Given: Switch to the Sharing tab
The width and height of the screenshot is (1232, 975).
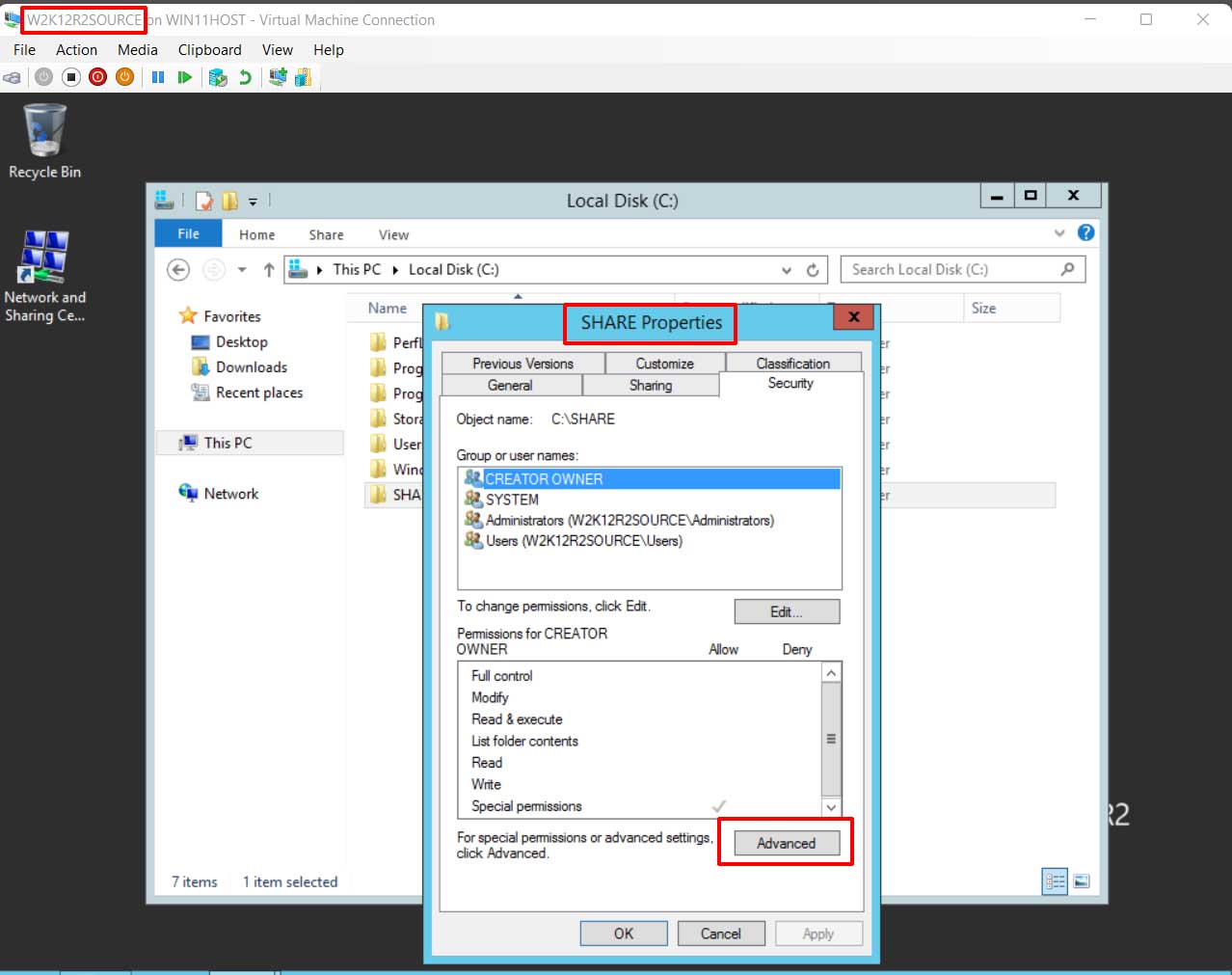Looking at the screenshot, I should 651,385.
